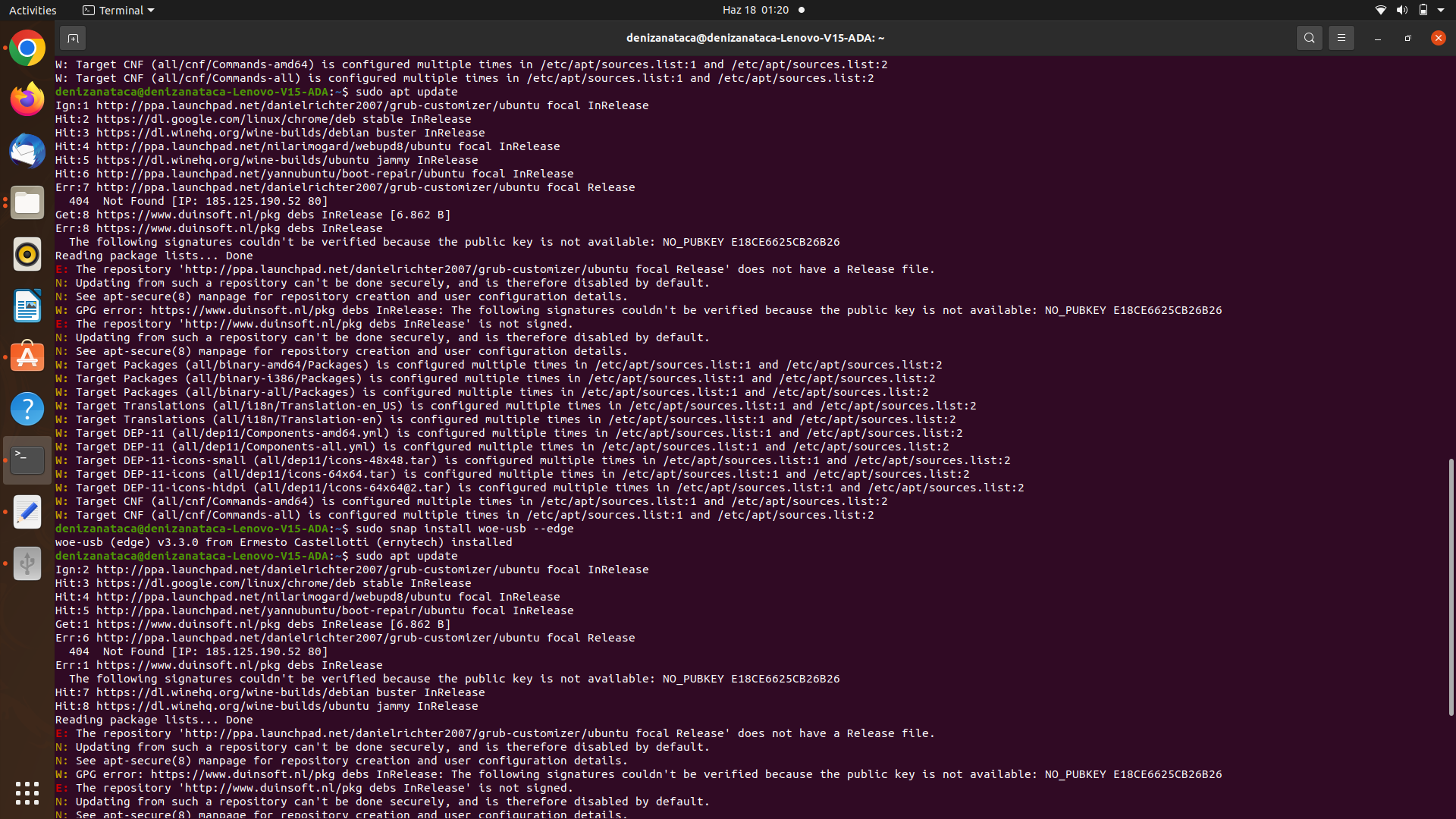Show Applications grid

pos(27,793)
